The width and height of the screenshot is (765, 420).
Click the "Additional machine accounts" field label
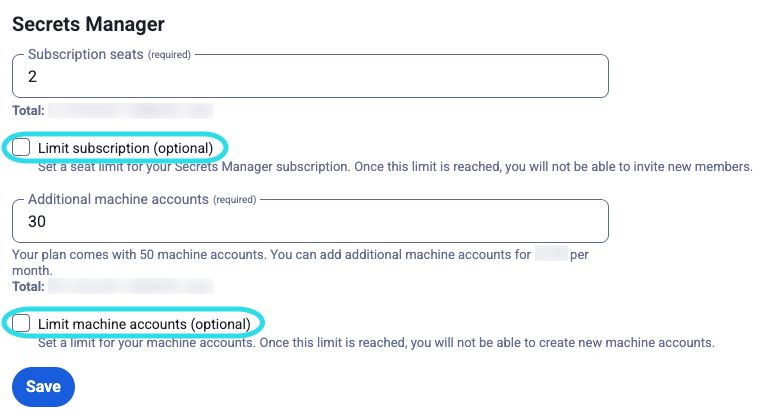118,199
